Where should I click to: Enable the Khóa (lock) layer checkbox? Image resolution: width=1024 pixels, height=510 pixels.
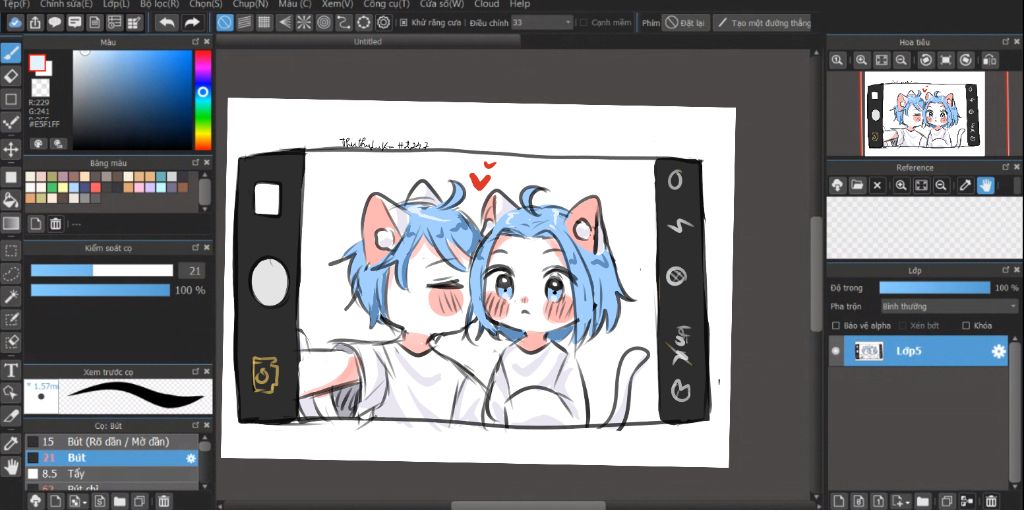[966, 325]
